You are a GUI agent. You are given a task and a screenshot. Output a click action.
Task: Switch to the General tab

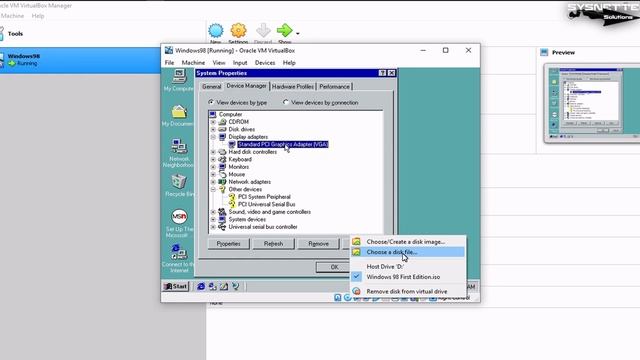pyautogui.click(x=211, y=87)
